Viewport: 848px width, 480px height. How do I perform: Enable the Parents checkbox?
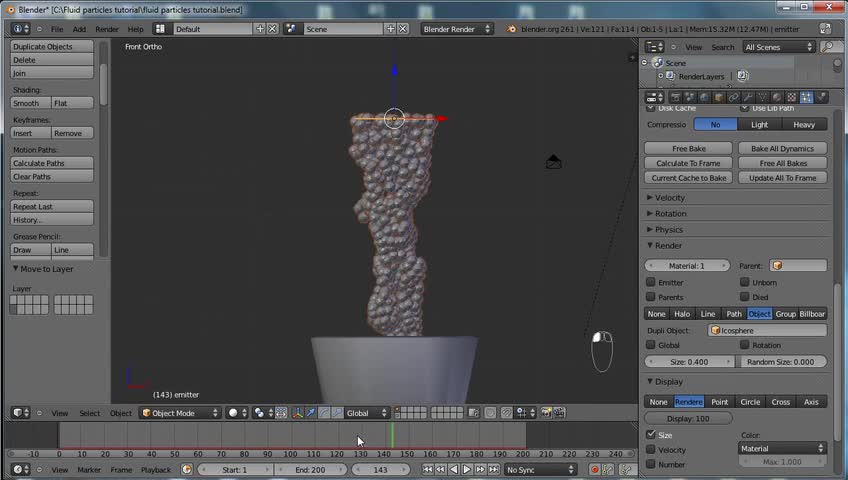tap(651, 297)
